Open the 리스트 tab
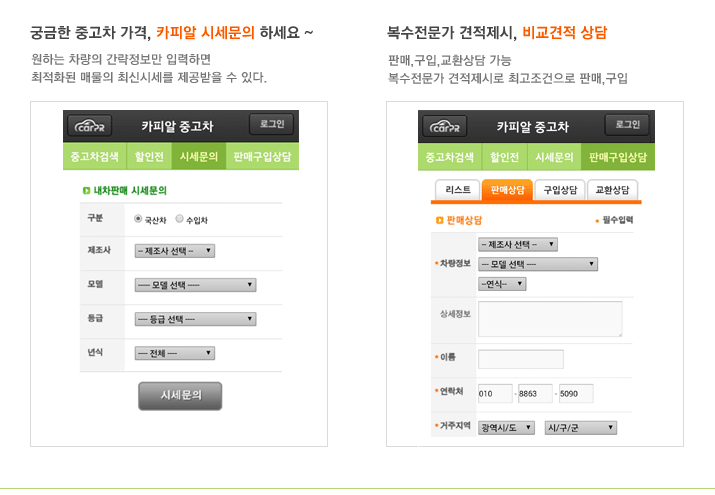 [458, 189]
